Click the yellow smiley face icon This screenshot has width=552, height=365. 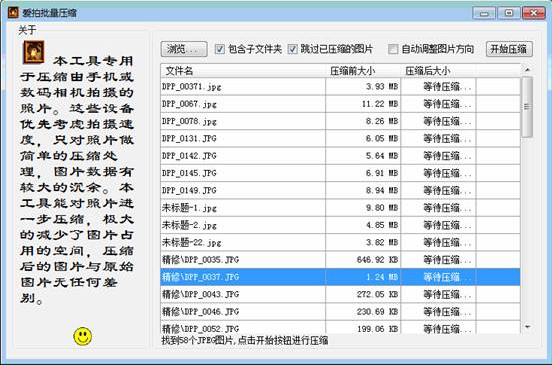click(83, 336)
